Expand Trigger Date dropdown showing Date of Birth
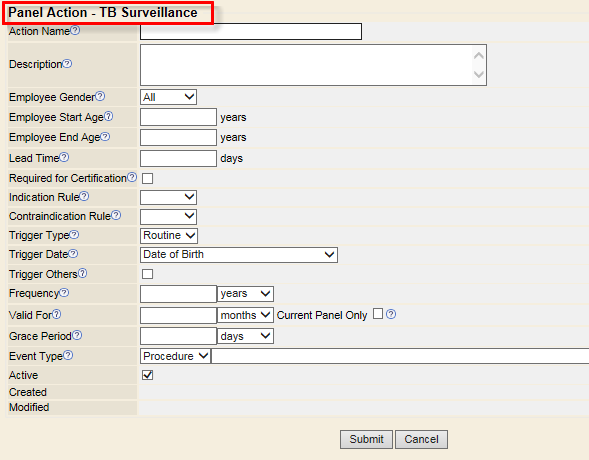This screenshot has height=460, width=589. pyautogui.click(x=239, y=255)
